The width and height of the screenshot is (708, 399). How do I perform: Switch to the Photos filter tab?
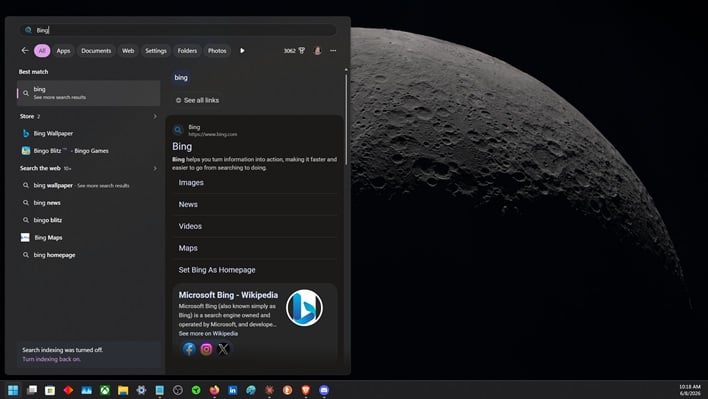[x=217, y=51]
